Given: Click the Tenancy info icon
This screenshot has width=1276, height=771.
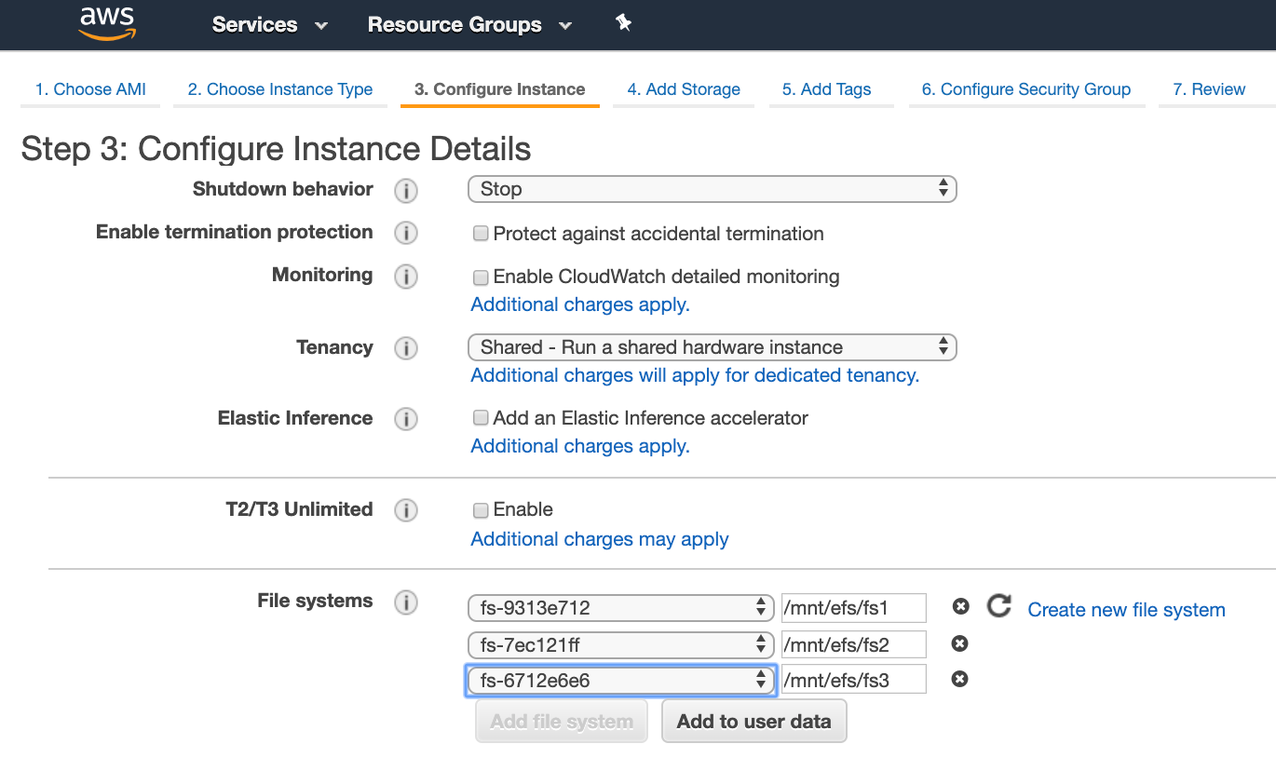Looking at the screenshot, I should pos(406,348).
